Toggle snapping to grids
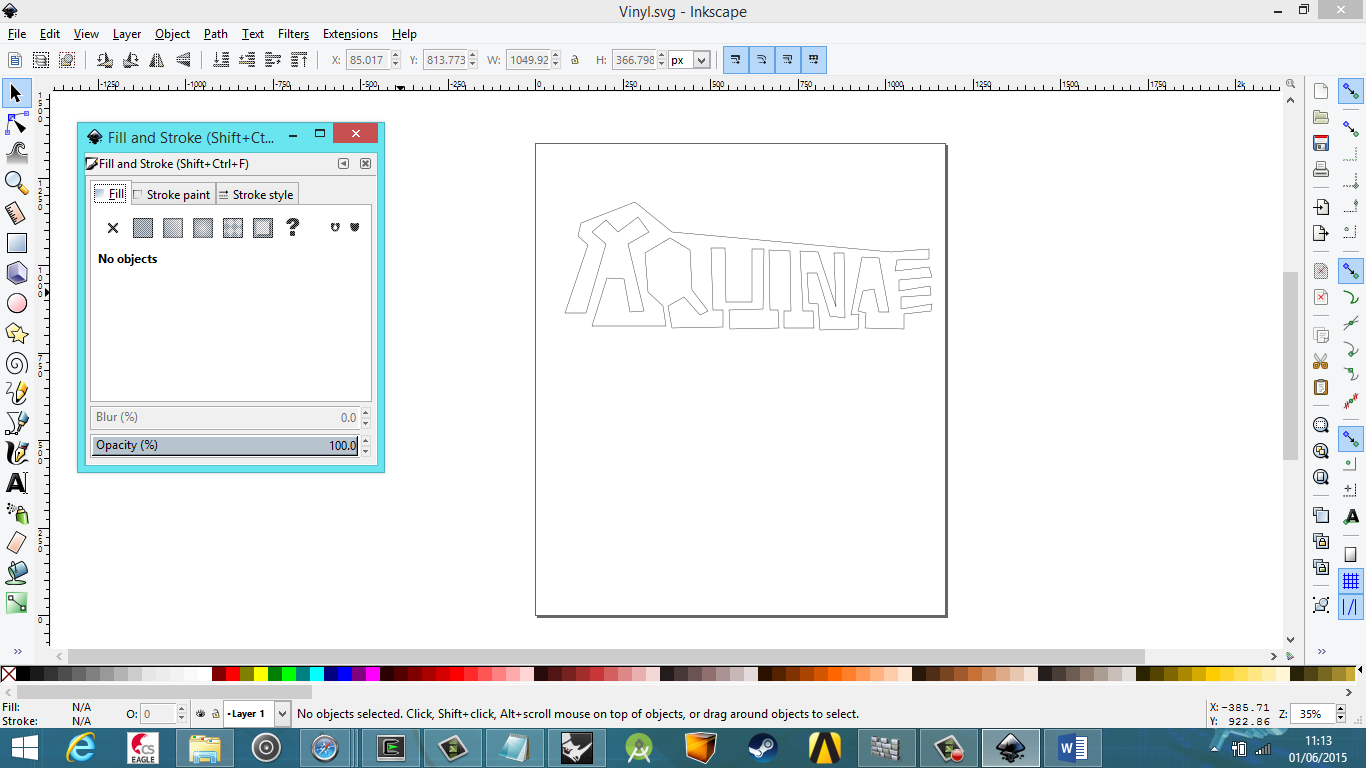 click(1351, 581)
